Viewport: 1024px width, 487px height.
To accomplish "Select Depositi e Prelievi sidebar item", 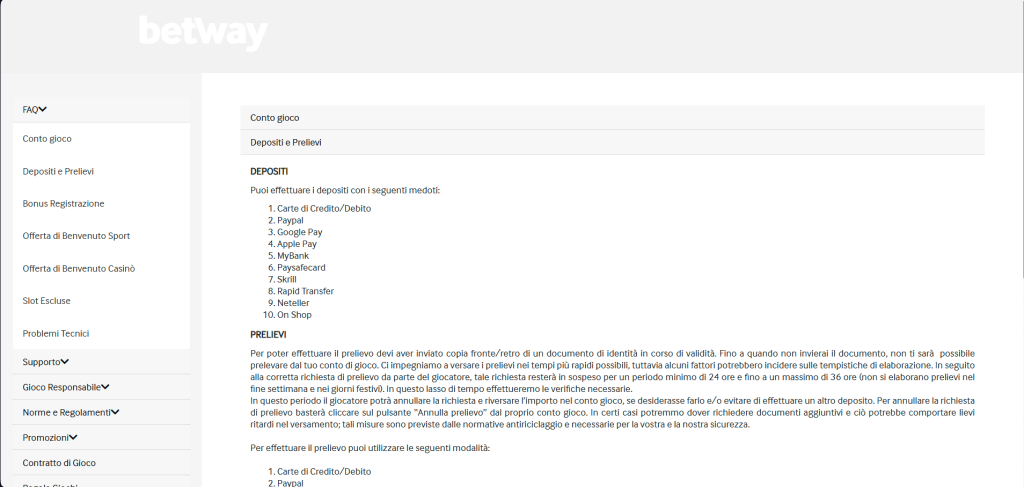I will coord(58,171).
